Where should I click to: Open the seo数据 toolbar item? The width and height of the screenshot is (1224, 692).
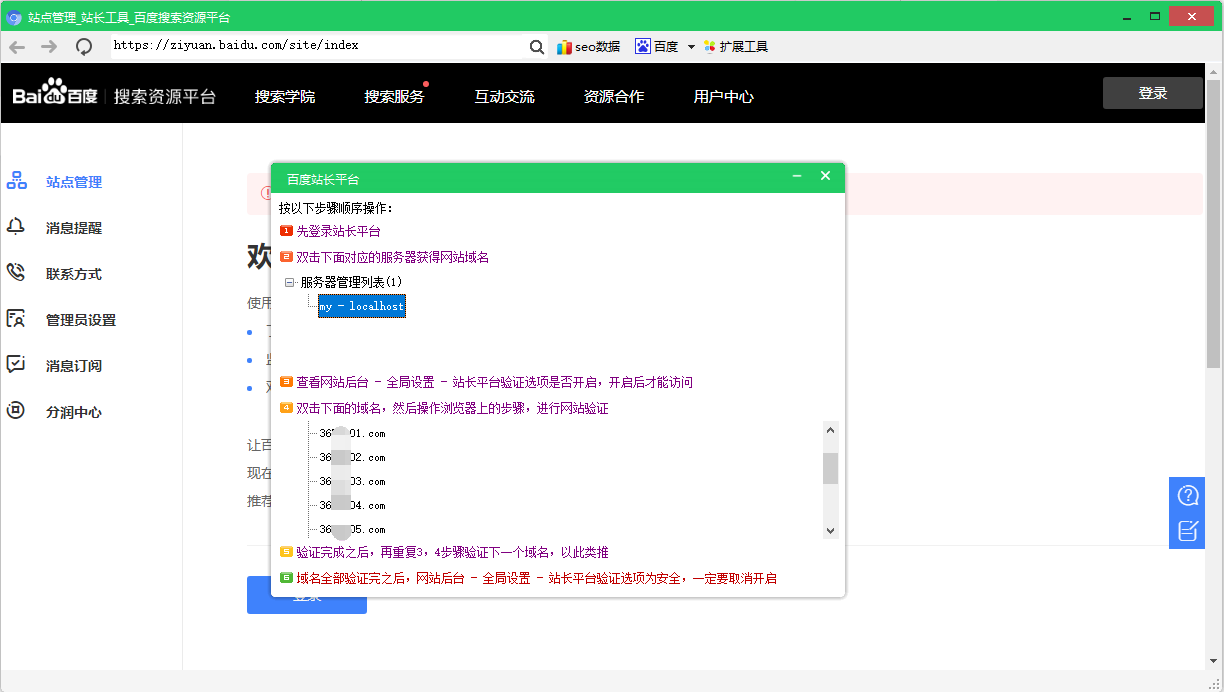pyautogui.click(x=588, y=46)
